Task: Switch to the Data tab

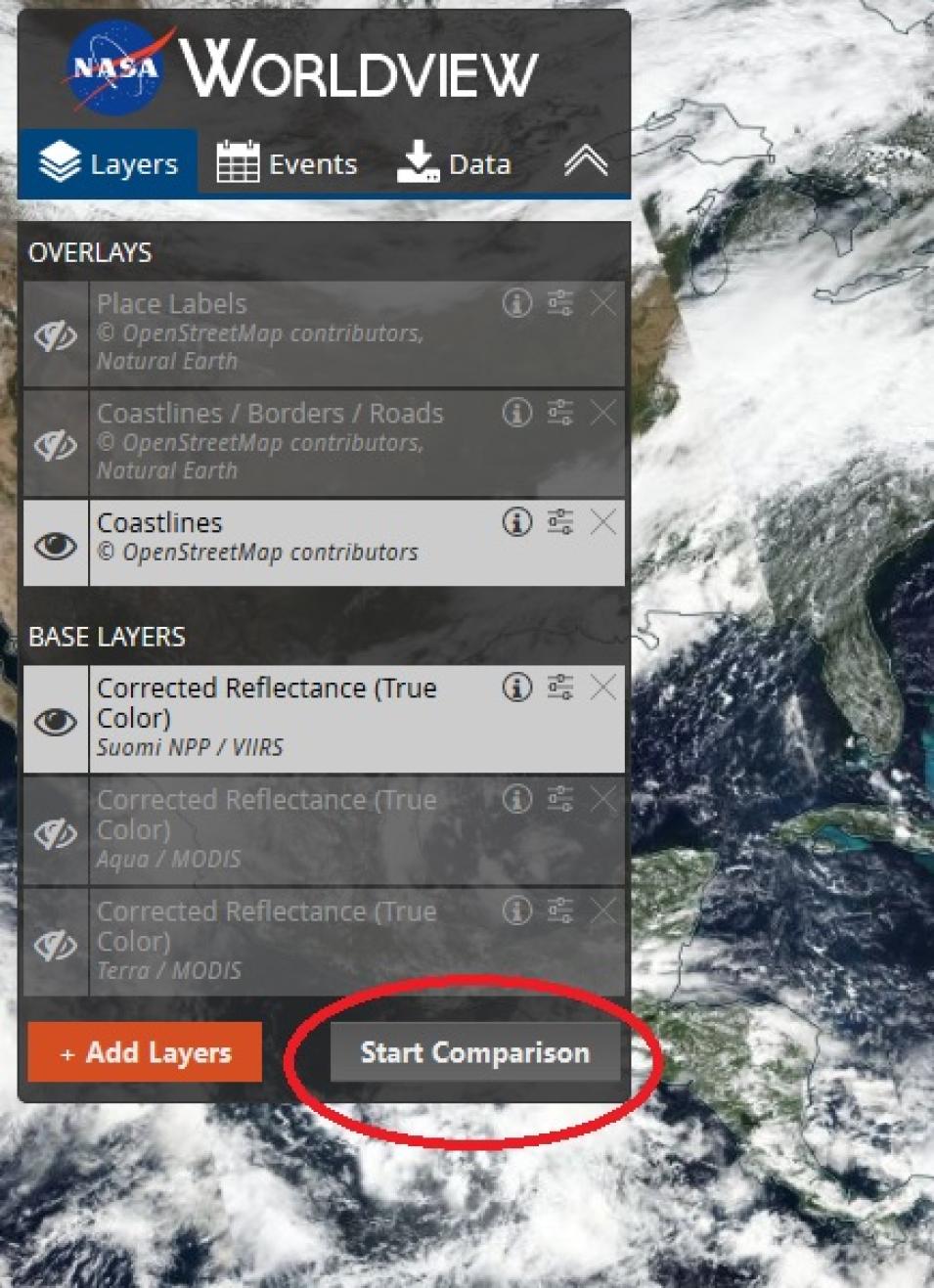Action: (454, 163)
